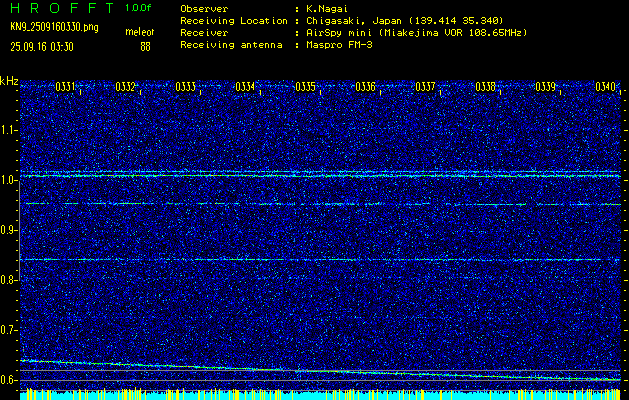Click the Chigasaki, Japan receiving location
The image size is (629, 400).
pos(405,21)
